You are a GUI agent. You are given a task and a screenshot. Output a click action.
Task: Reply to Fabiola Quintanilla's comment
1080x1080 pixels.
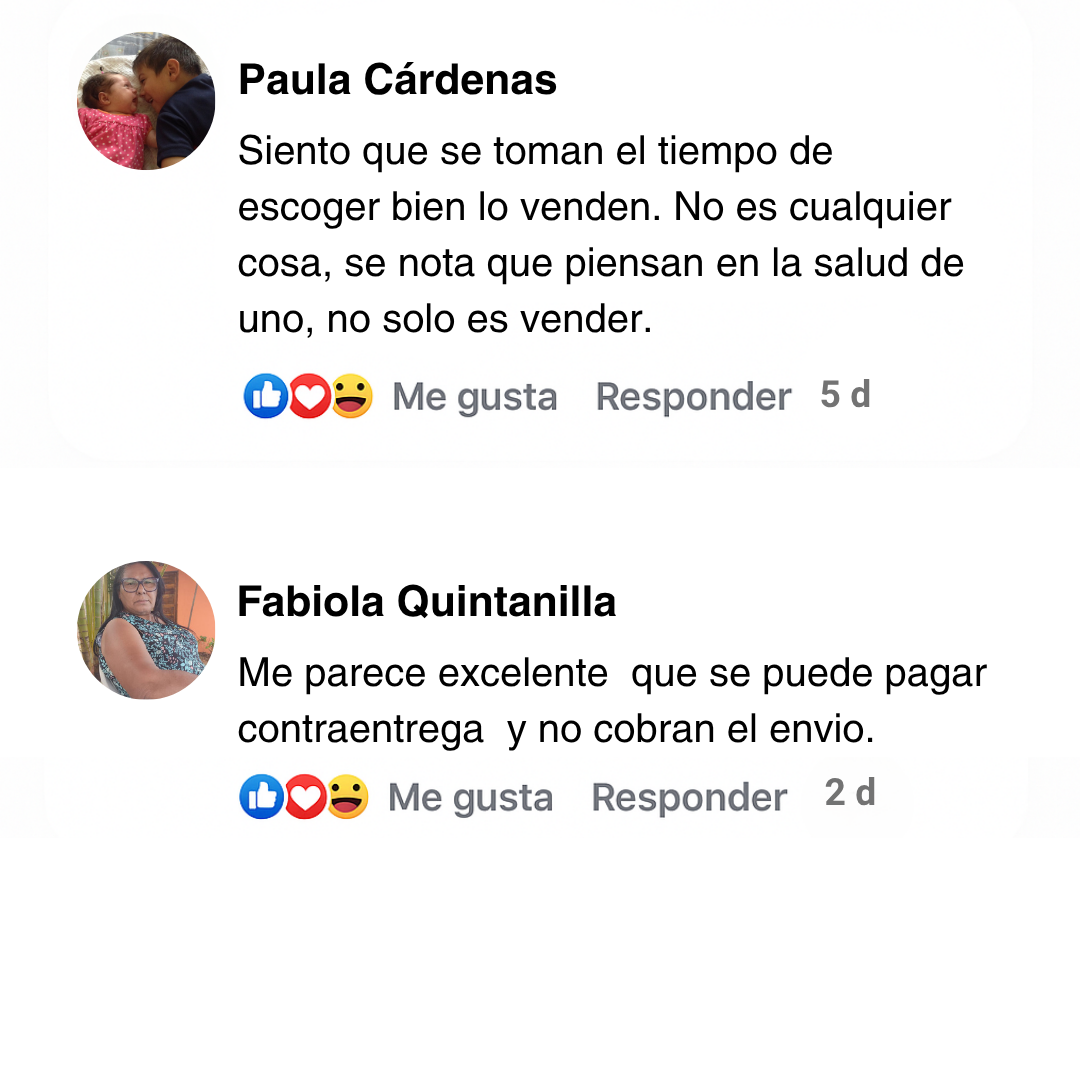pos(689,798)
